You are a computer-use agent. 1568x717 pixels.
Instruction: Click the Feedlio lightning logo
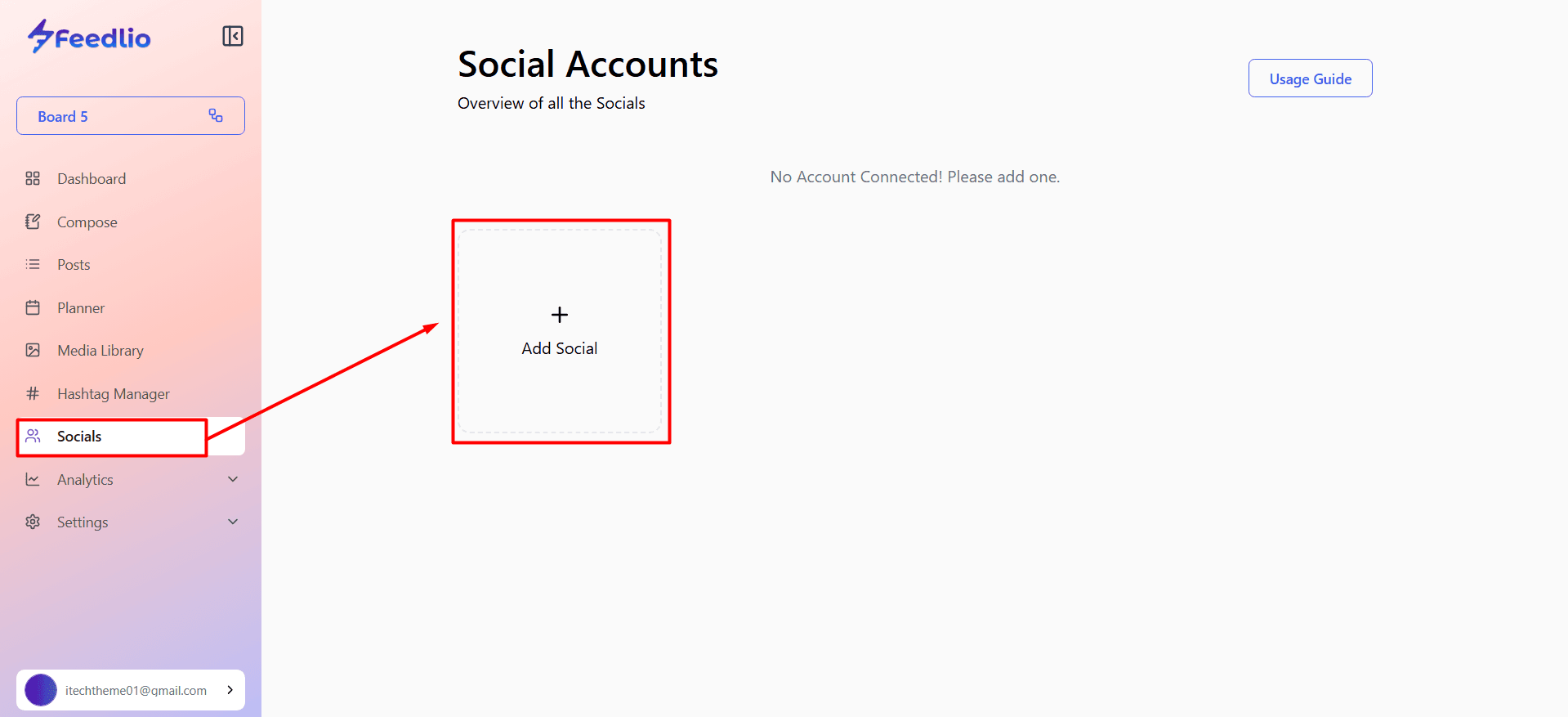(x=40, y=36)
